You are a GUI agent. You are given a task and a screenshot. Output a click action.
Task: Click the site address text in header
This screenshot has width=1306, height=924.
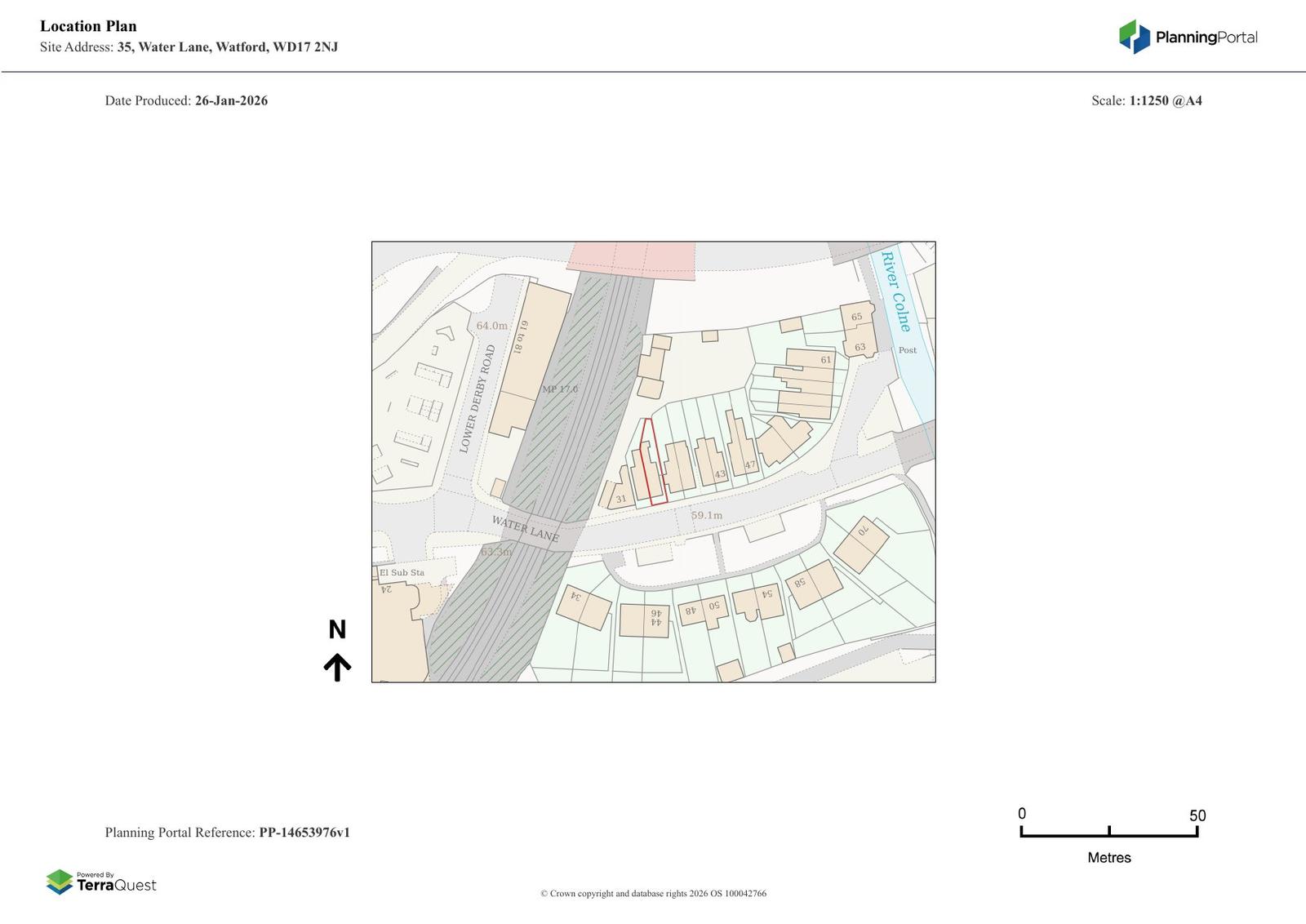(227, 47)
